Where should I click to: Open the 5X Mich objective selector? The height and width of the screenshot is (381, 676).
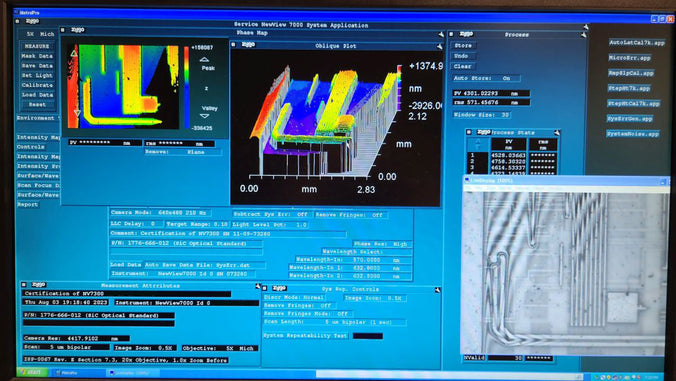pyautogui.click(x=40, y=34)
